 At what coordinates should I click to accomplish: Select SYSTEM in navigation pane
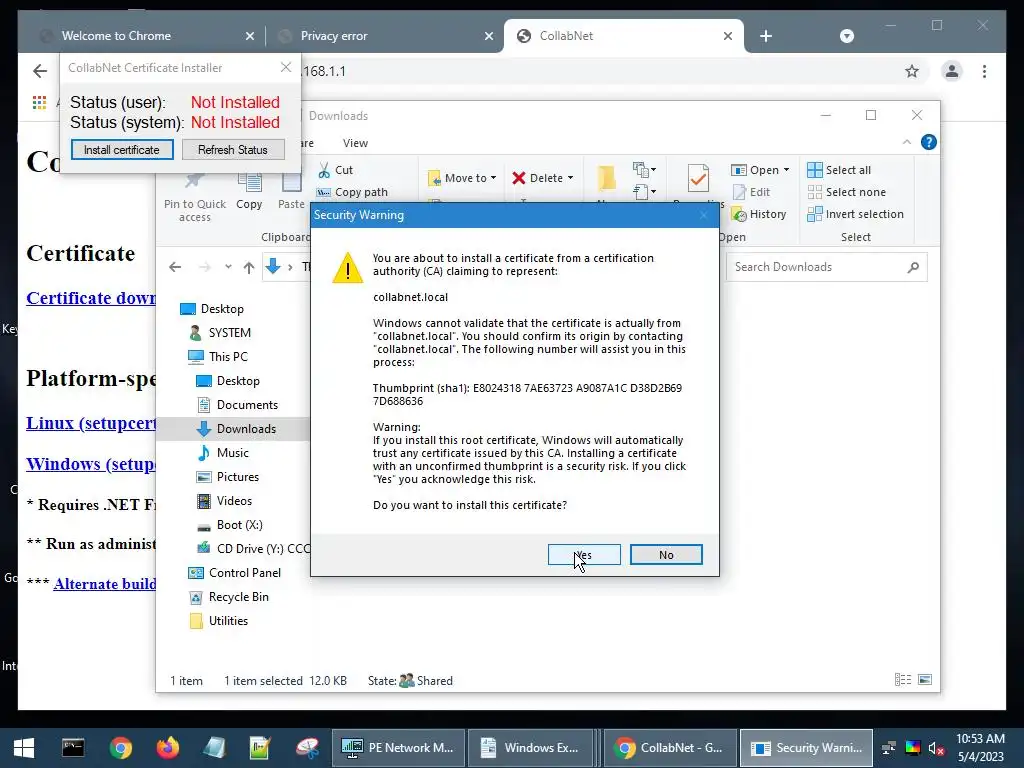point(219,333)
